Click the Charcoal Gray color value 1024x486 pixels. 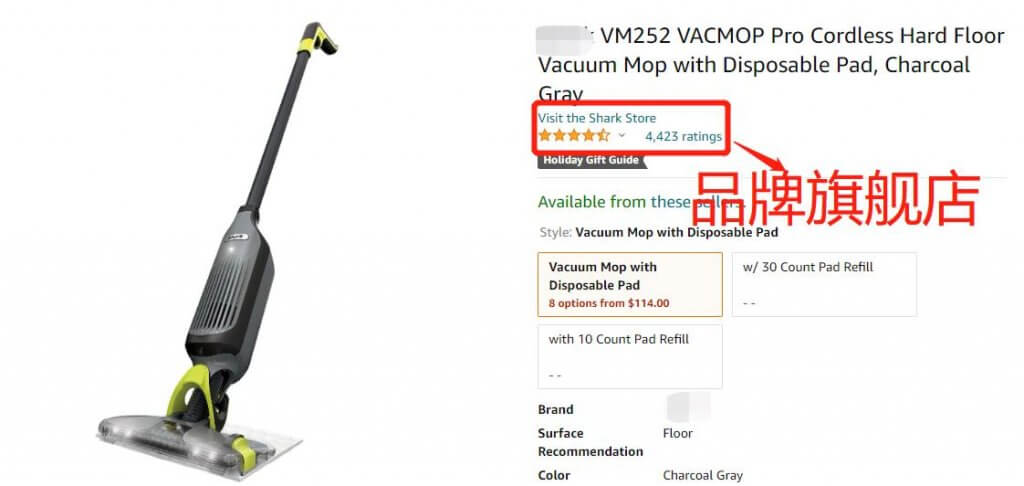pos(703,476)
